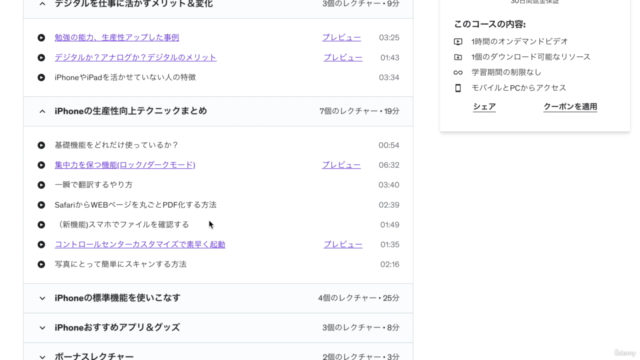Click the 1個のダウンロード可能なリソース text
The image size is (640, 360).
click(531, 57)
